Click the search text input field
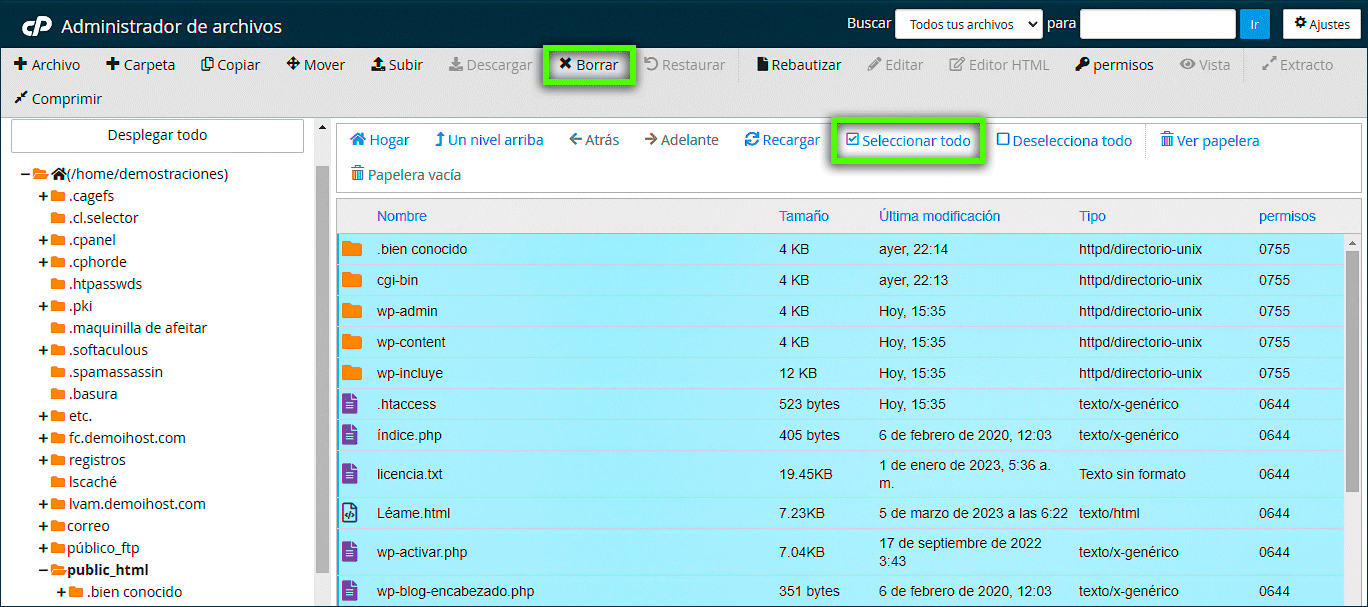The width and height of the screenshot is (1368, 607). pos(1157,24)
